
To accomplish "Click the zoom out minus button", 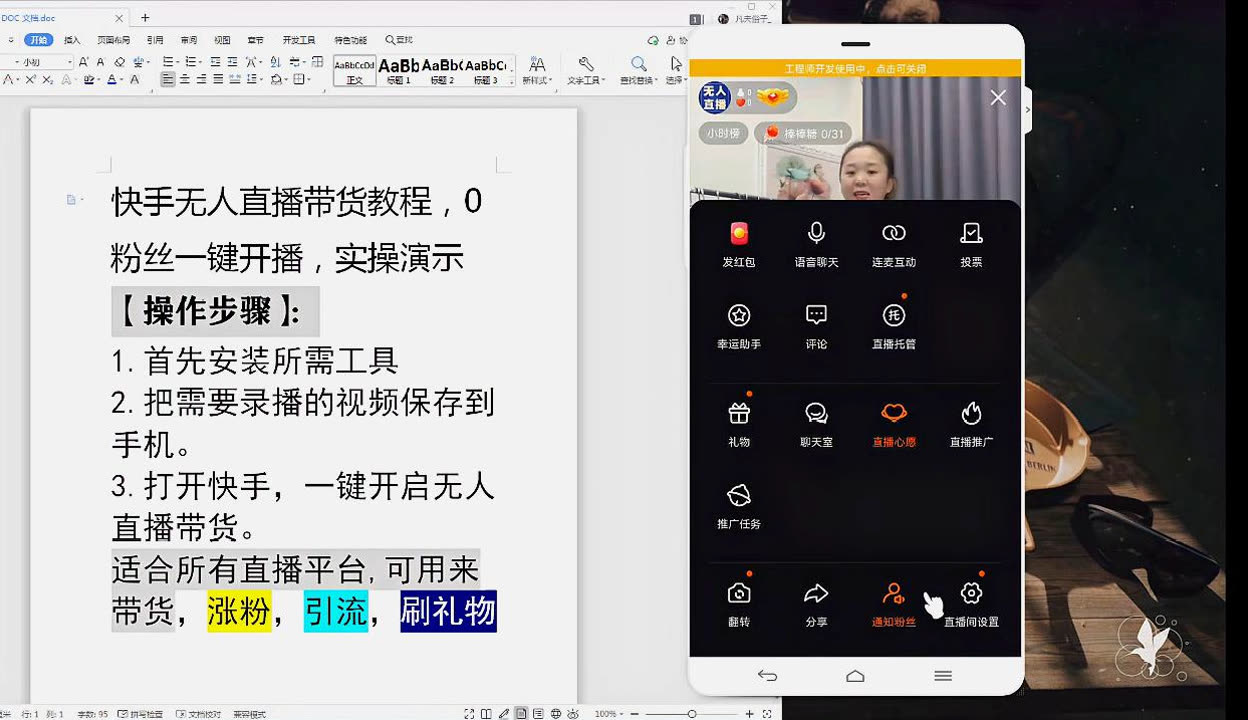I will click(636, 714).
